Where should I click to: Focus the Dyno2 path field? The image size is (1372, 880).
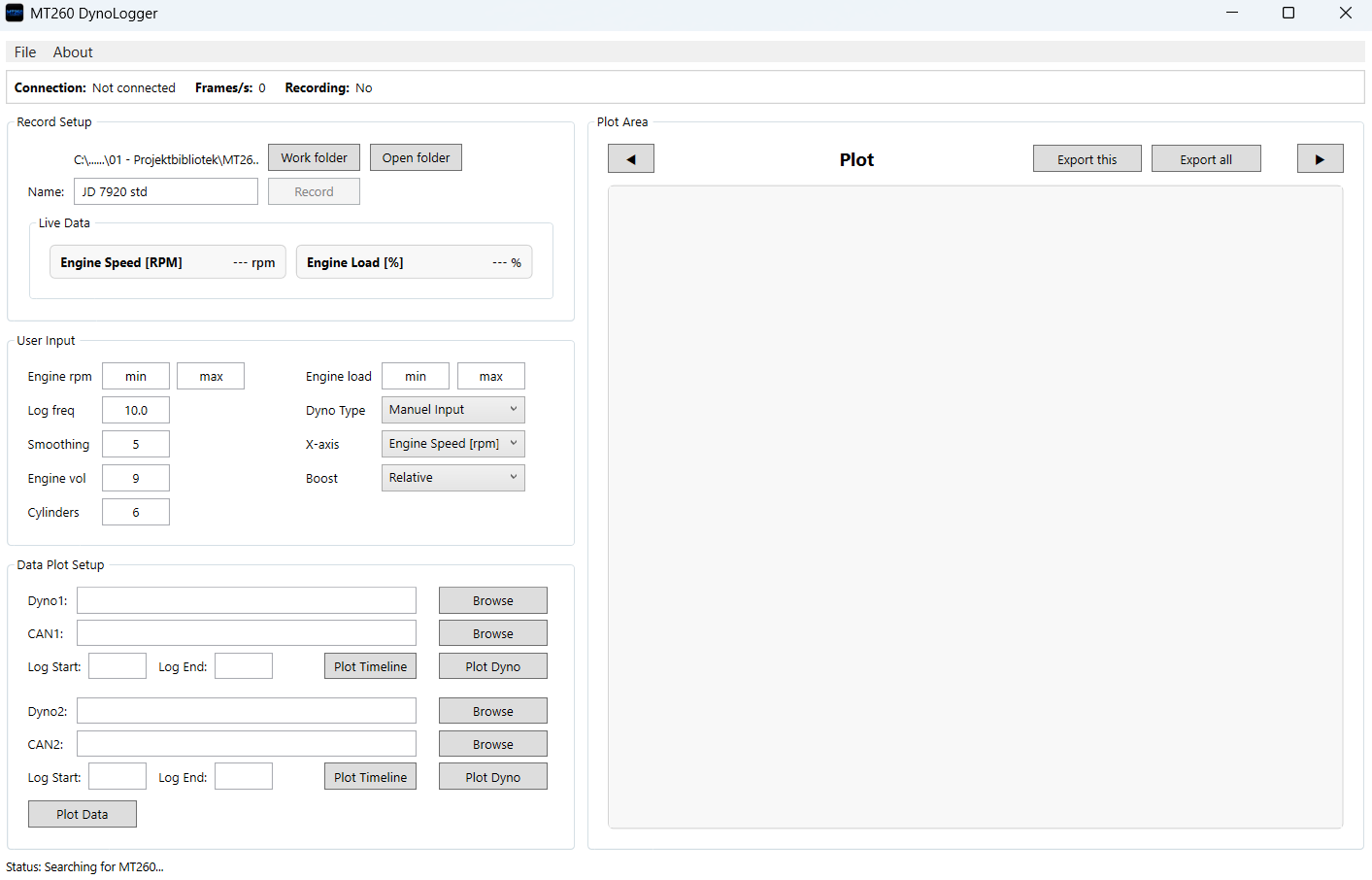(x=247, y=711)
